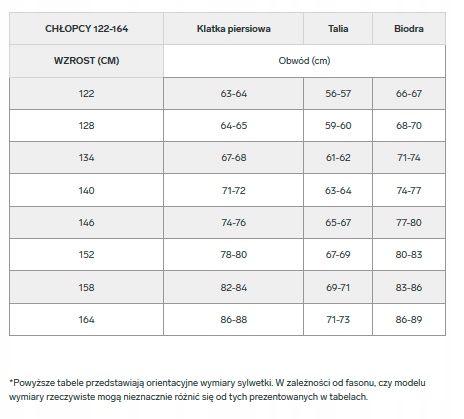Select the height 128 cell

pyautogui.click(x=87, y=125)
